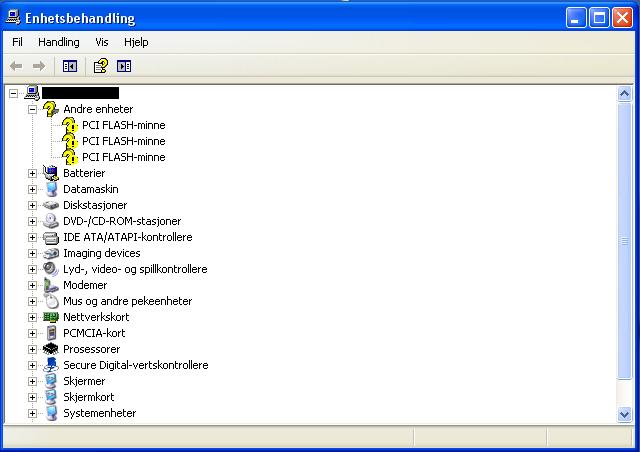Click the Lyd-, video- og spillkontrollere speaker icon
This screenshot has height=452, width=640.
click(x=51, y=269)
